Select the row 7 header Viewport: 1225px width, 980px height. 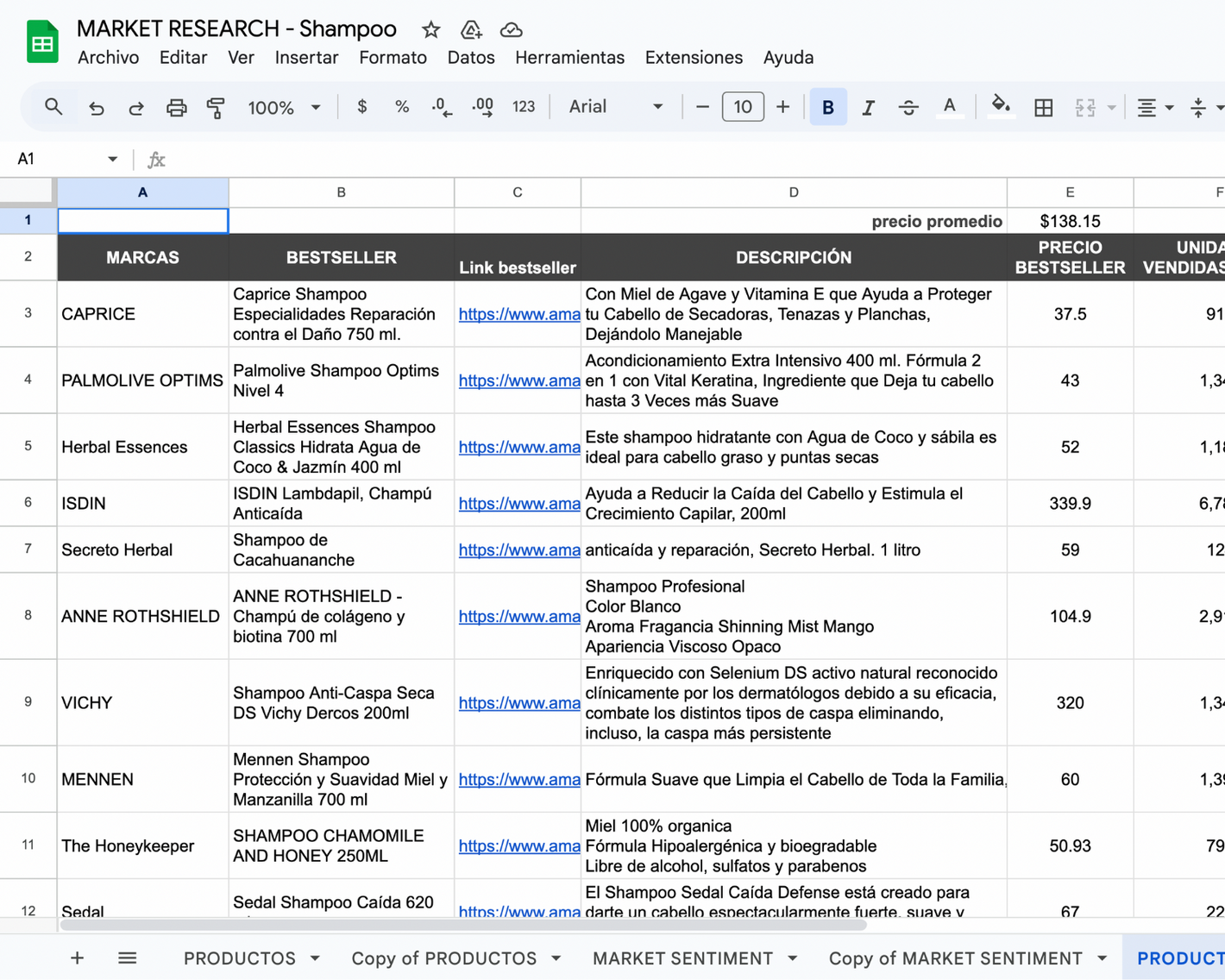(28, 550)
